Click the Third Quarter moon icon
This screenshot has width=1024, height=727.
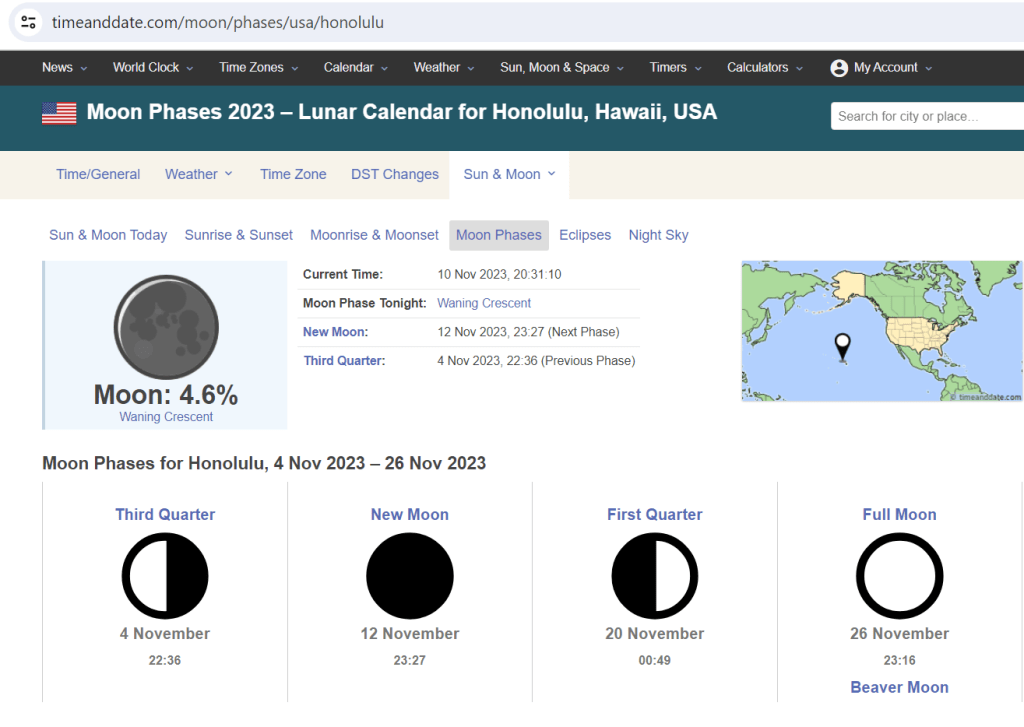pos(165,576)
